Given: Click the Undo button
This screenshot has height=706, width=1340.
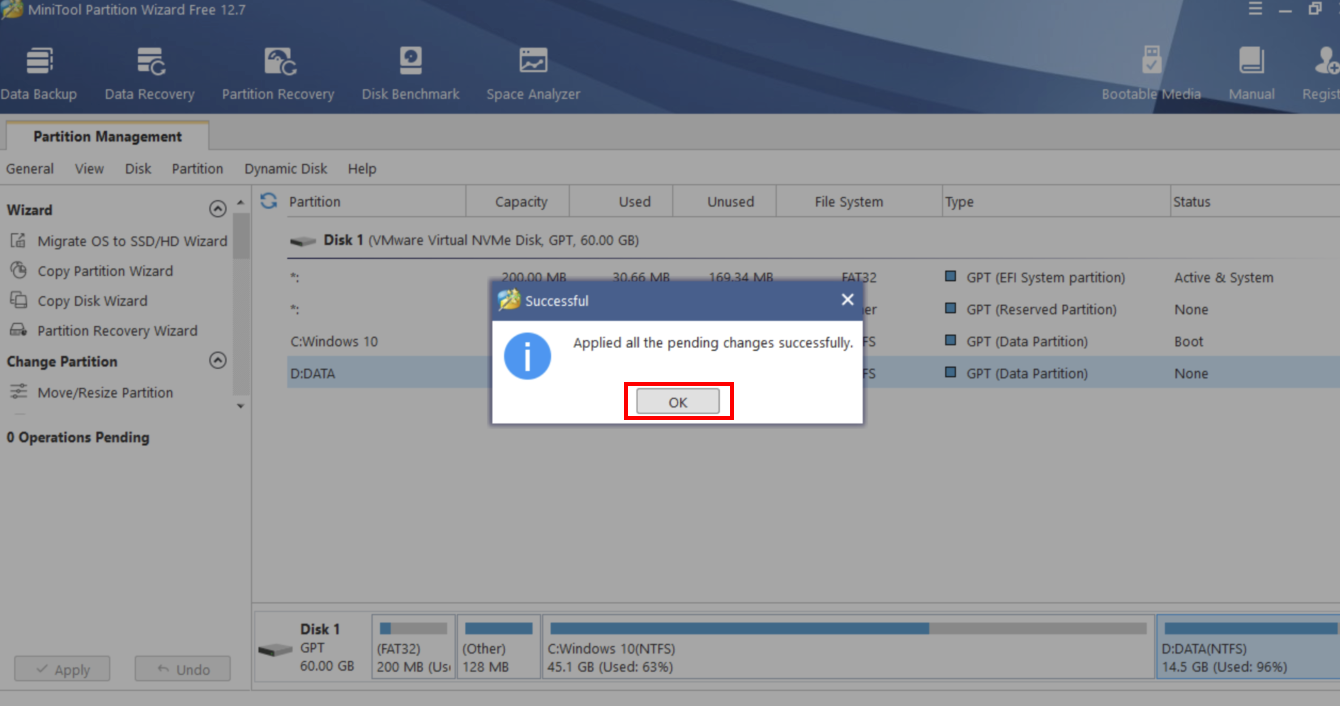Looking at the screenshot, I should coord(182,668).
